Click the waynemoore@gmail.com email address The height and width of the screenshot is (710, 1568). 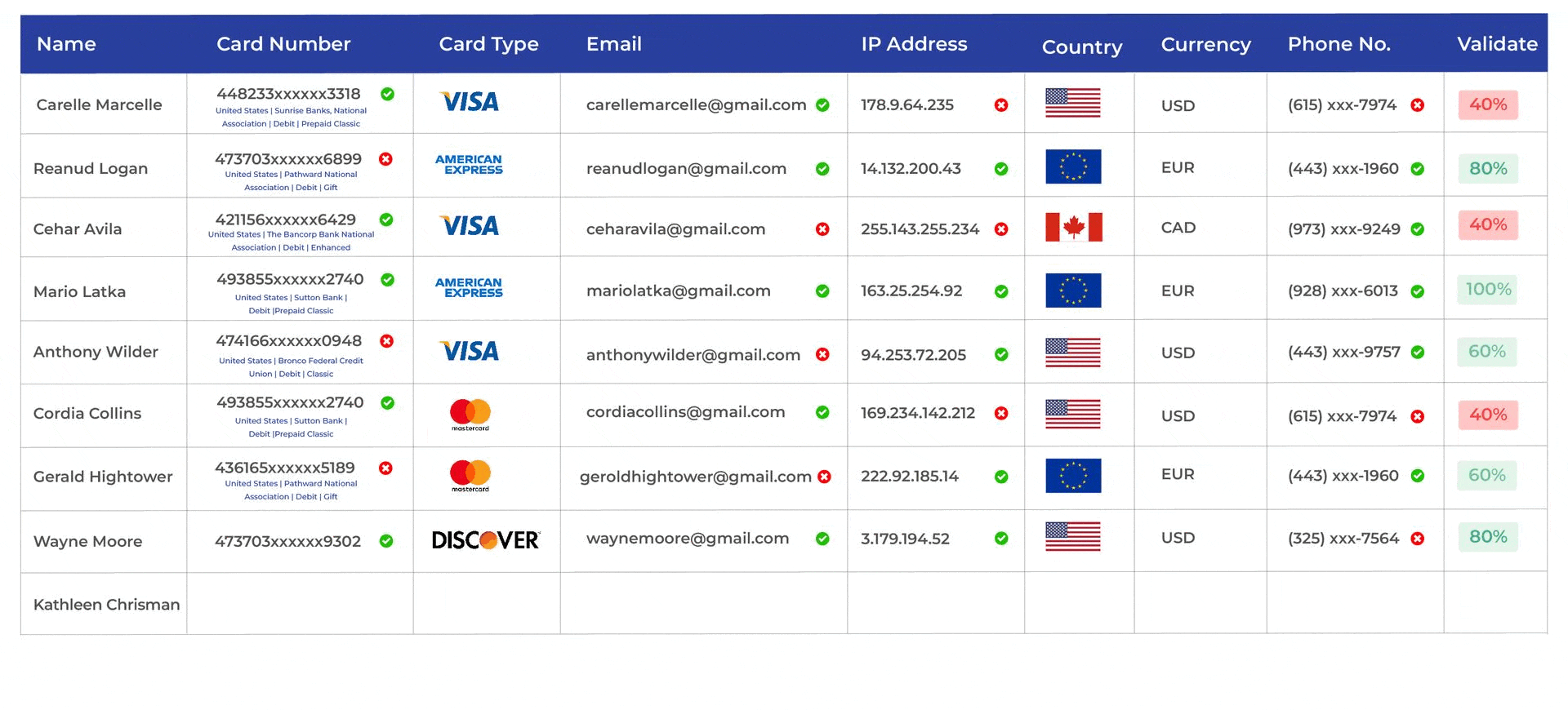(688, 539)
